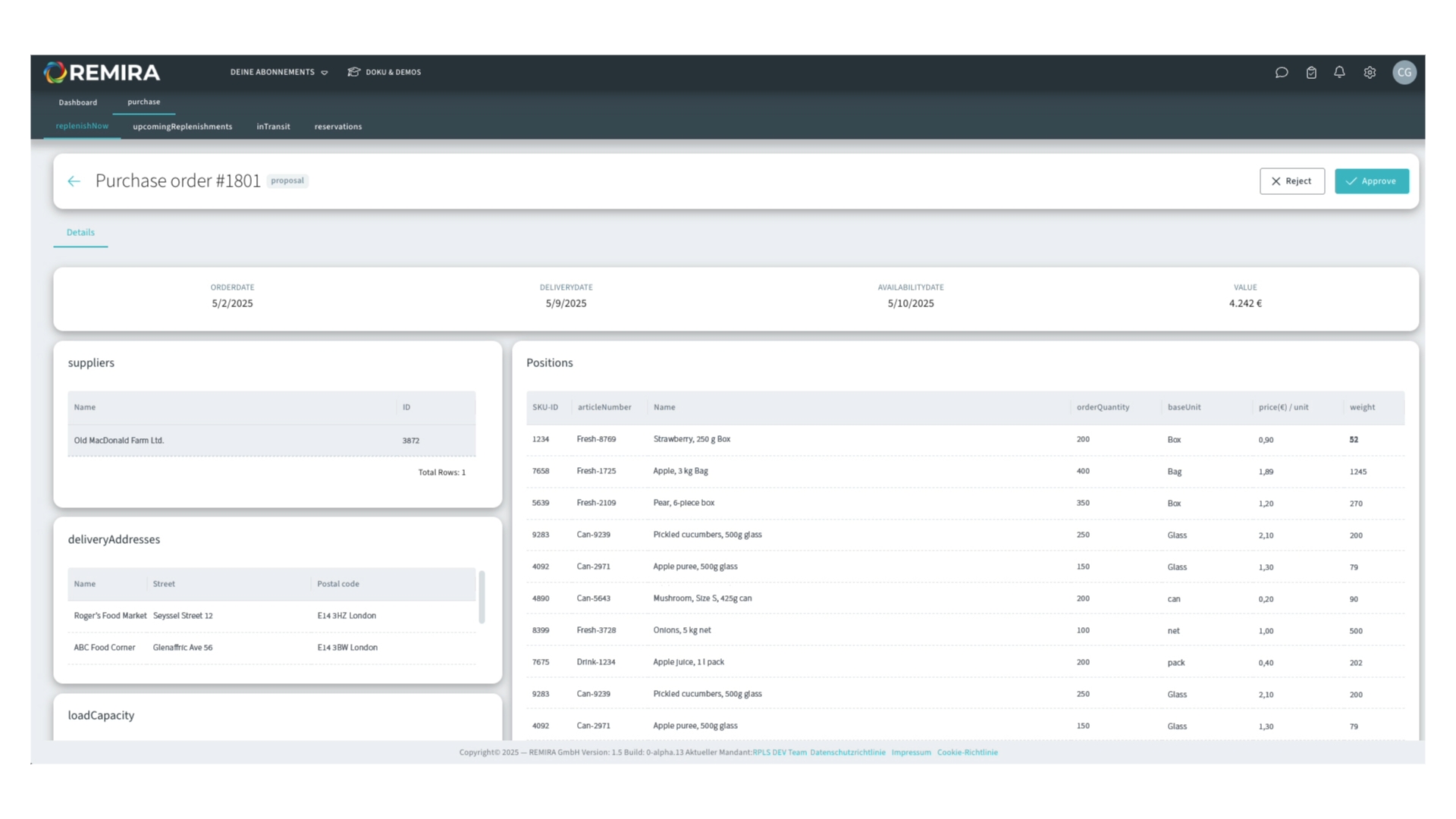Open the Datenschutzrichtlinie footer link
Viewport: 1456px width, 819px height.
tap(847, 752)
